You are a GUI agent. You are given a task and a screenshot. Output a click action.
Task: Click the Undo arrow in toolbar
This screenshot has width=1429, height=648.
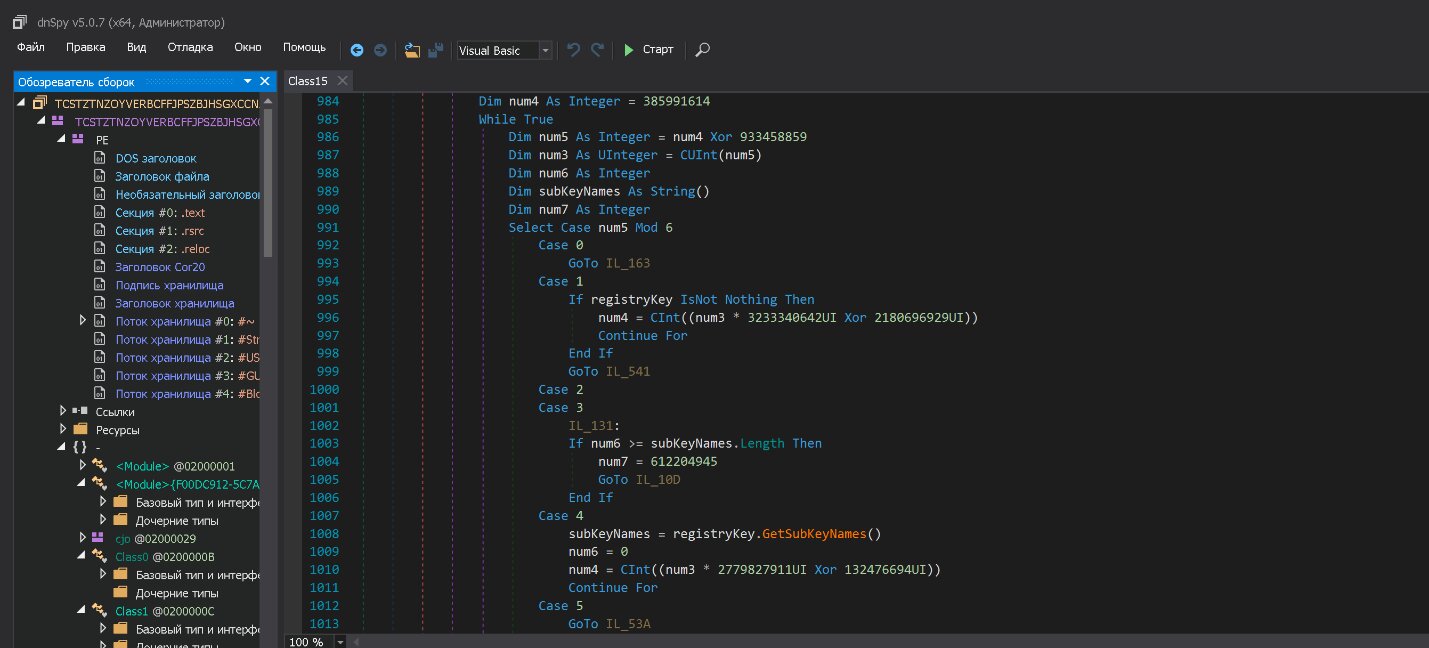pos(573,50)
